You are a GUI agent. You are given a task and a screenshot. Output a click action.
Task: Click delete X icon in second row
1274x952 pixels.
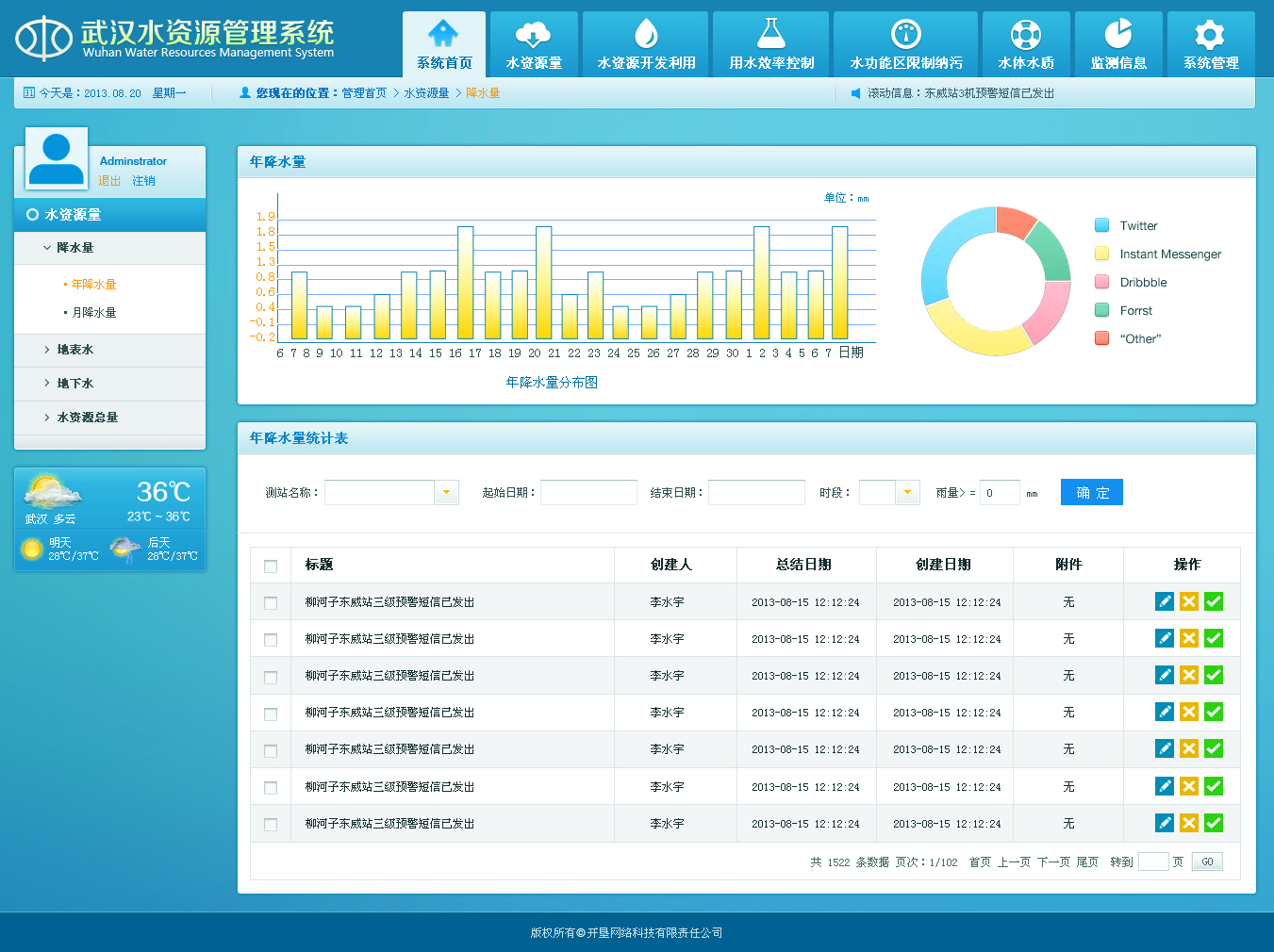(1189, 638)
